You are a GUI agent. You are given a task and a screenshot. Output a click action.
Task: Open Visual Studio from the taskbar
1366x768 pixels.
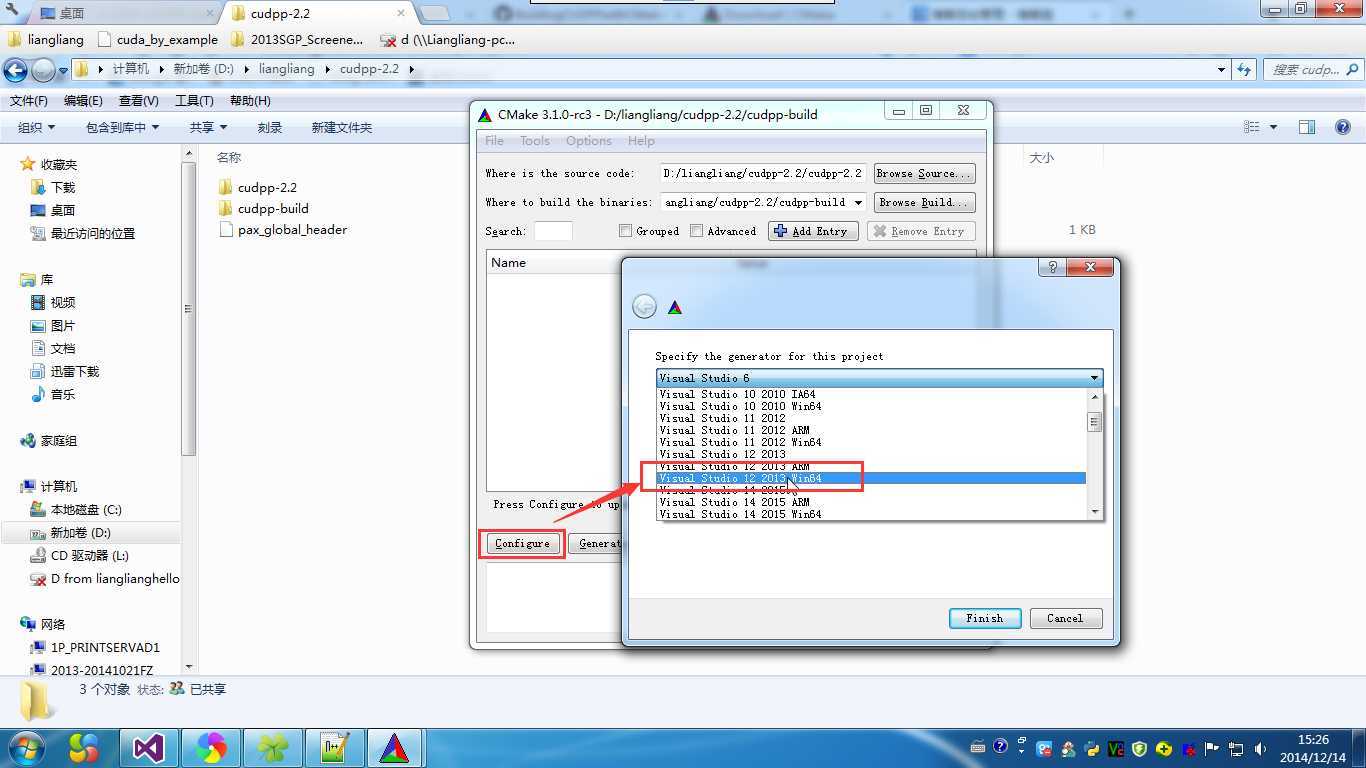pyautogui.click(x=148, y=747)
